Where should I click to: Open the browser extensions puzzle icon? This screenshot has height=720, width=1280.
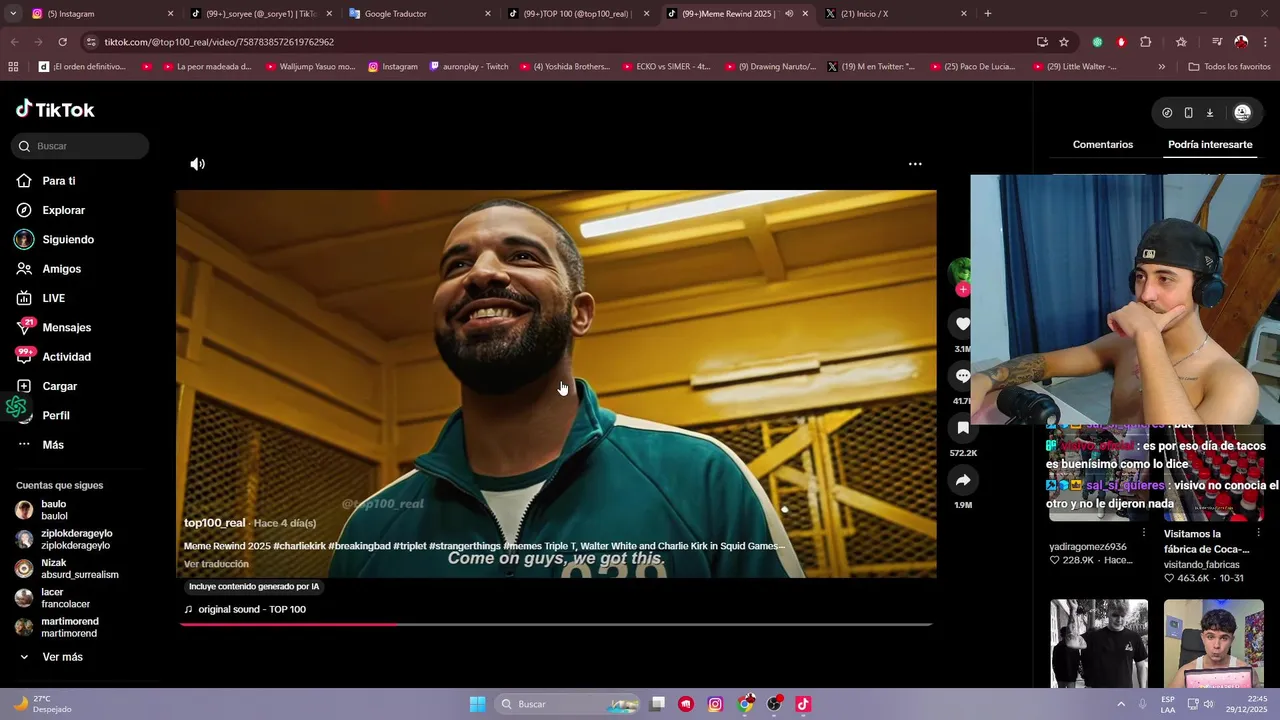point(1146,42)
